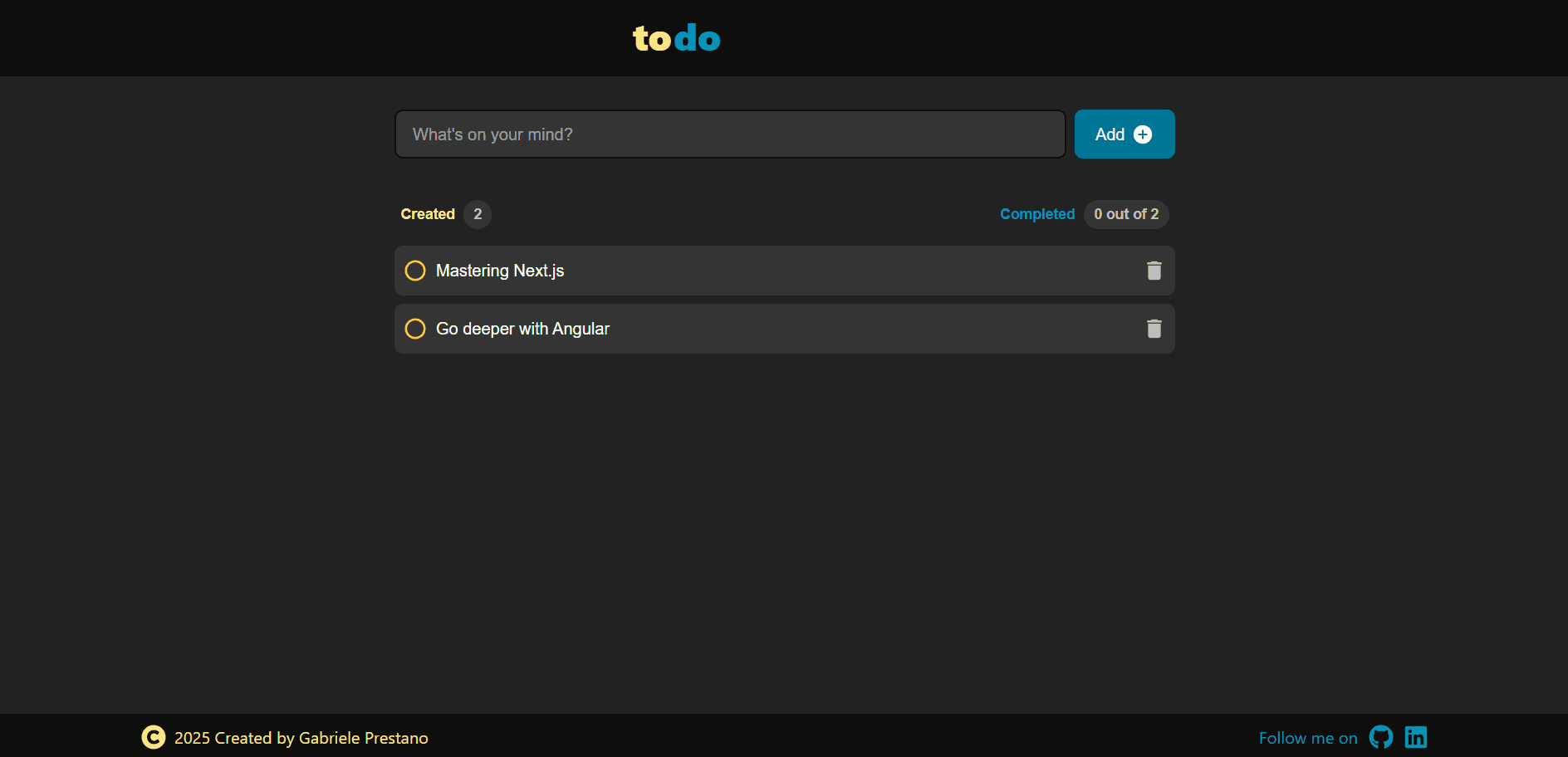The image size is (1568, 757).
Task: Click the copyright symbol in footer
Action: coord(154,737)
